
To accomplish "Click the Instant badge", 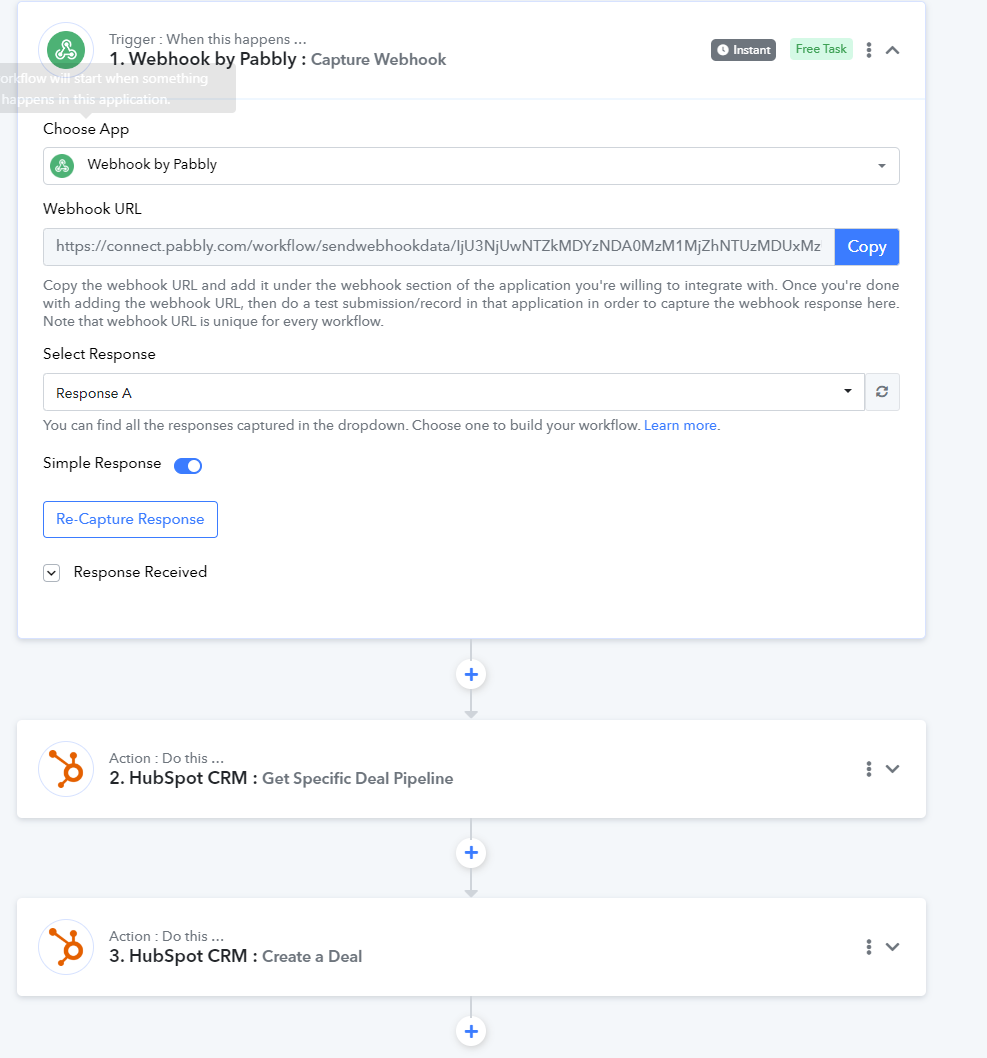I will tap(743, 50).
